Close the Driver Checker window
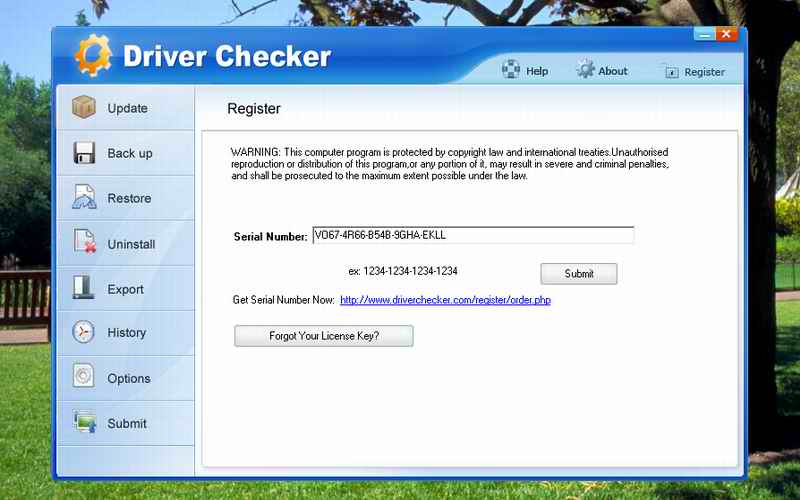 pos(726,35)
